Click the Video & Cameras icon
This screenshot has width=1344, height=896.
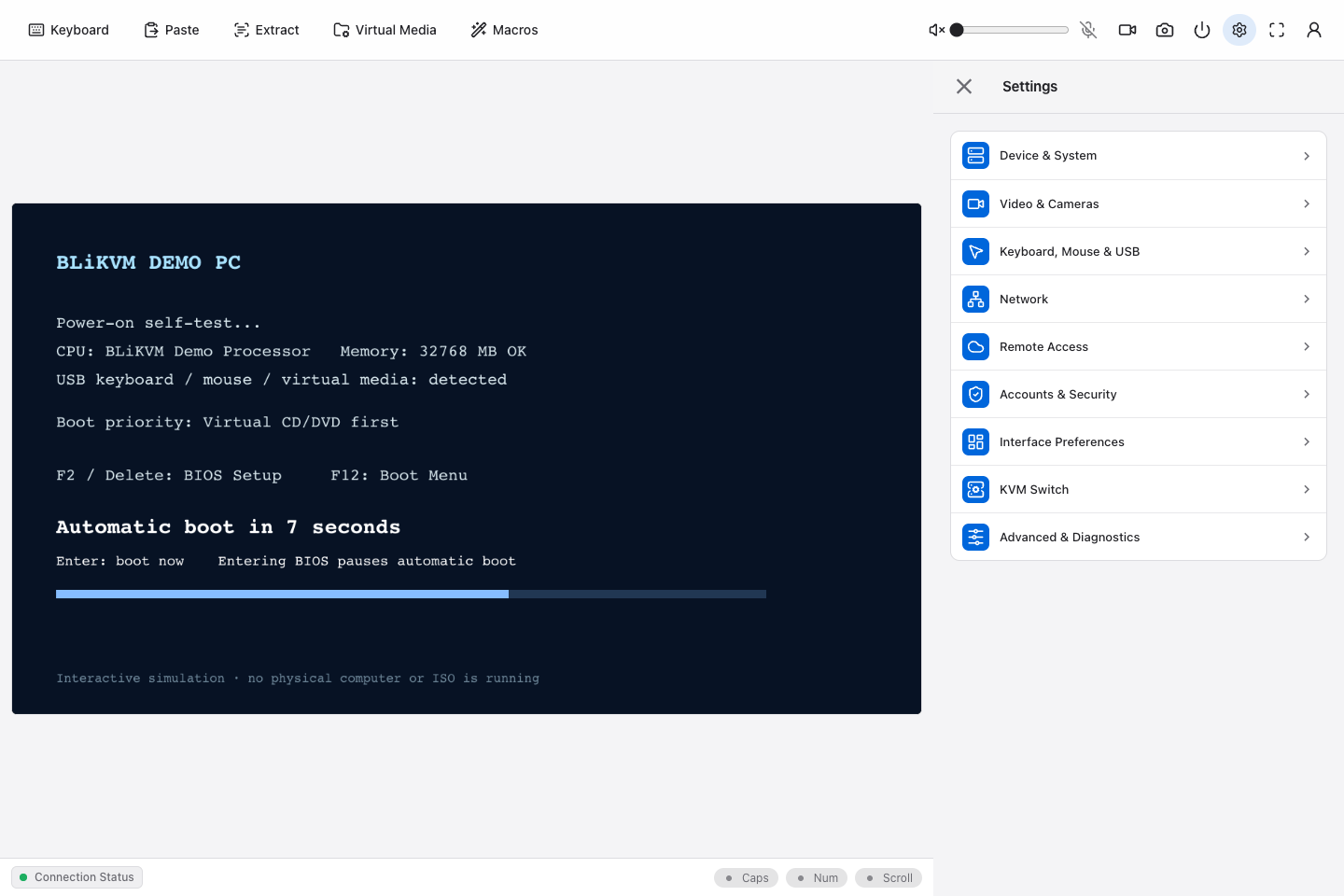[x=975, y=203]
